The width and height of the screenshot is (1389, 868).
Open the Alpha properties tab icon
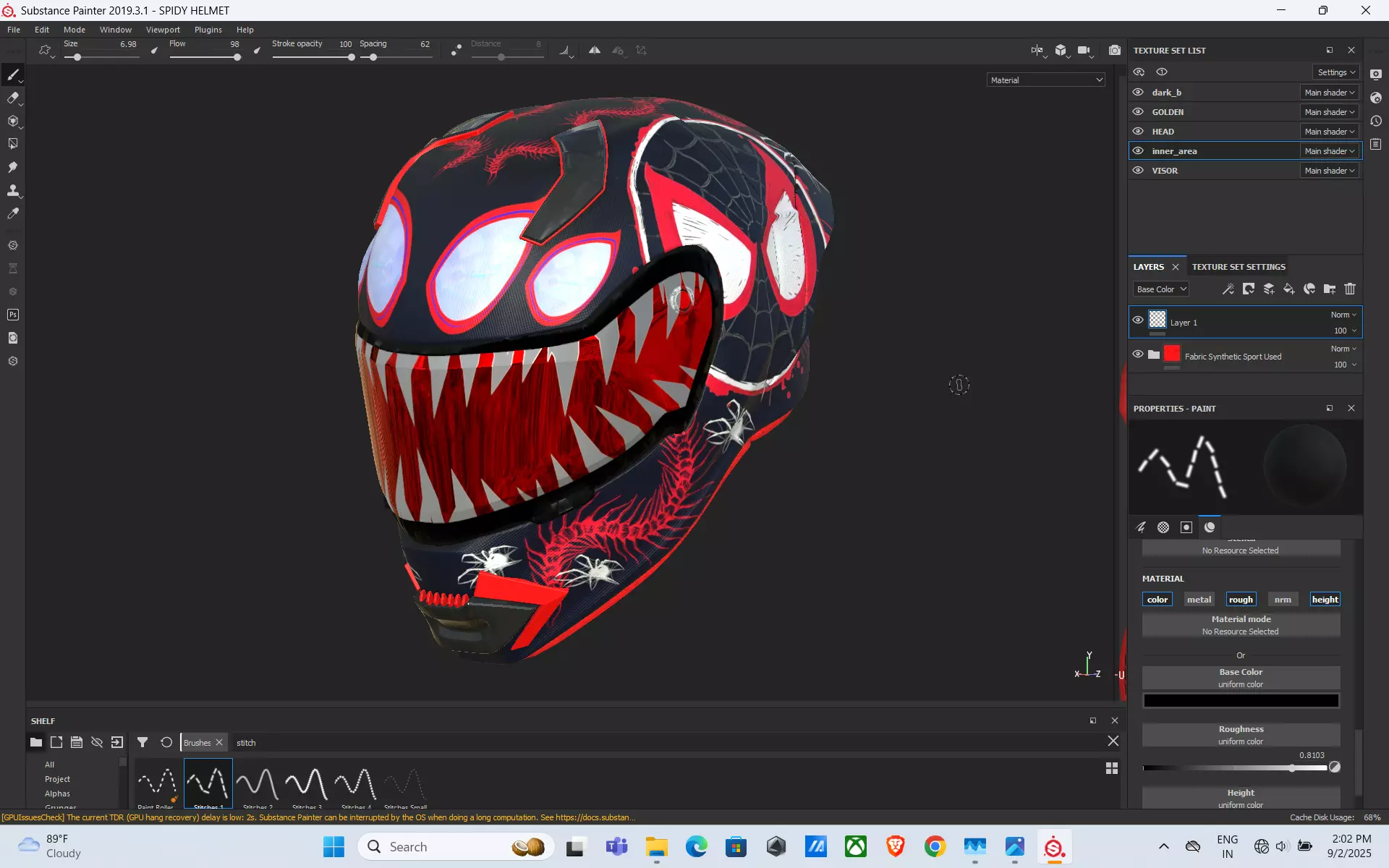1163,527
